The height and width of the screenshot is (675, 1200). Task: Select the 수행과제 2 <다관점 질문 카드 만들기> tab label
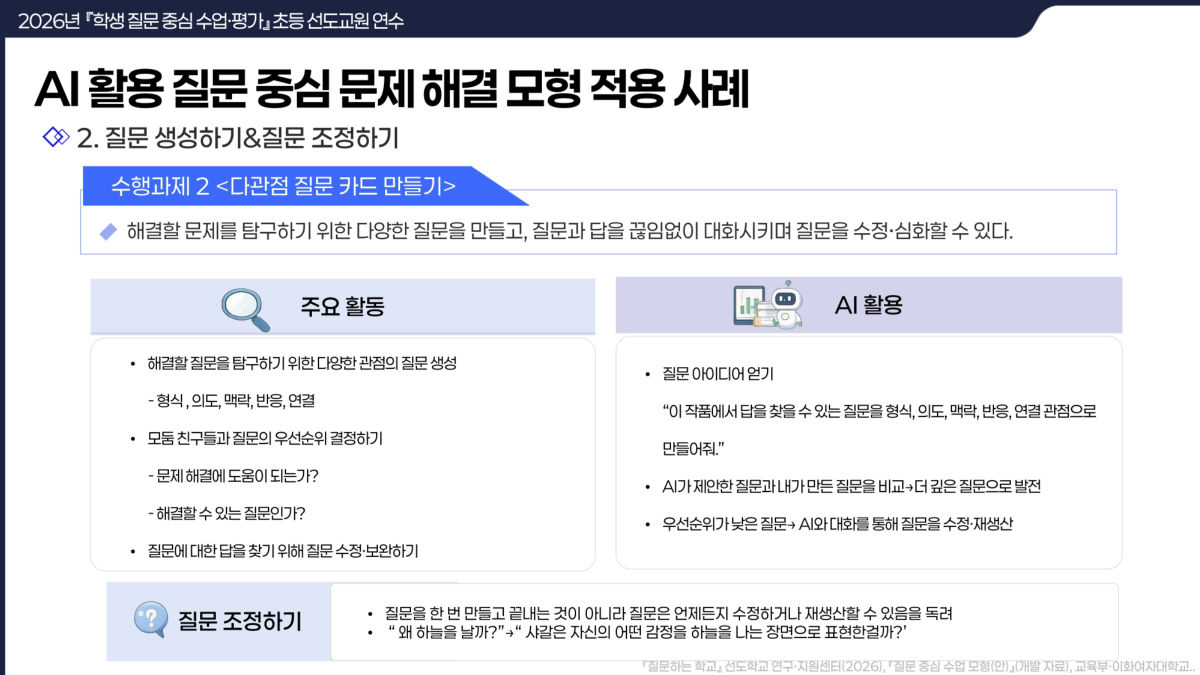pyautogui.click(x=284, y=186)
